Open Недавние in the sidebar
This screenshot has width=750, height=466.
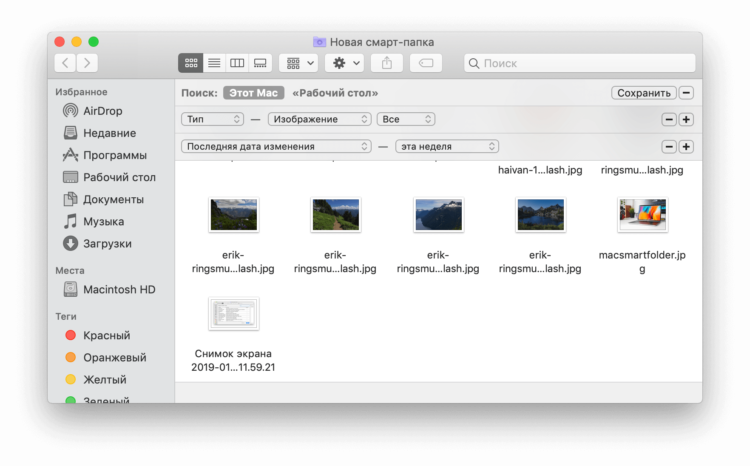[x=99, y=133]
